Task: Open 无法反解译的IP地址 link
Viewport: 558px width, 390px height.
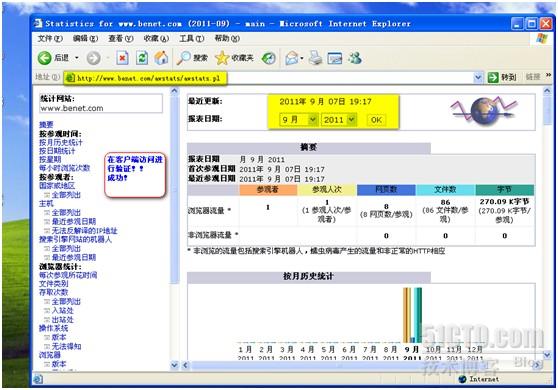Action: 84,231
